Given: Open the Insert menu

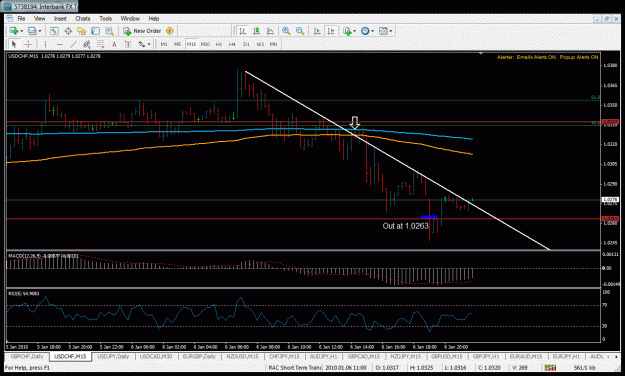Looking at the screenshot, I should click(61, 18).
